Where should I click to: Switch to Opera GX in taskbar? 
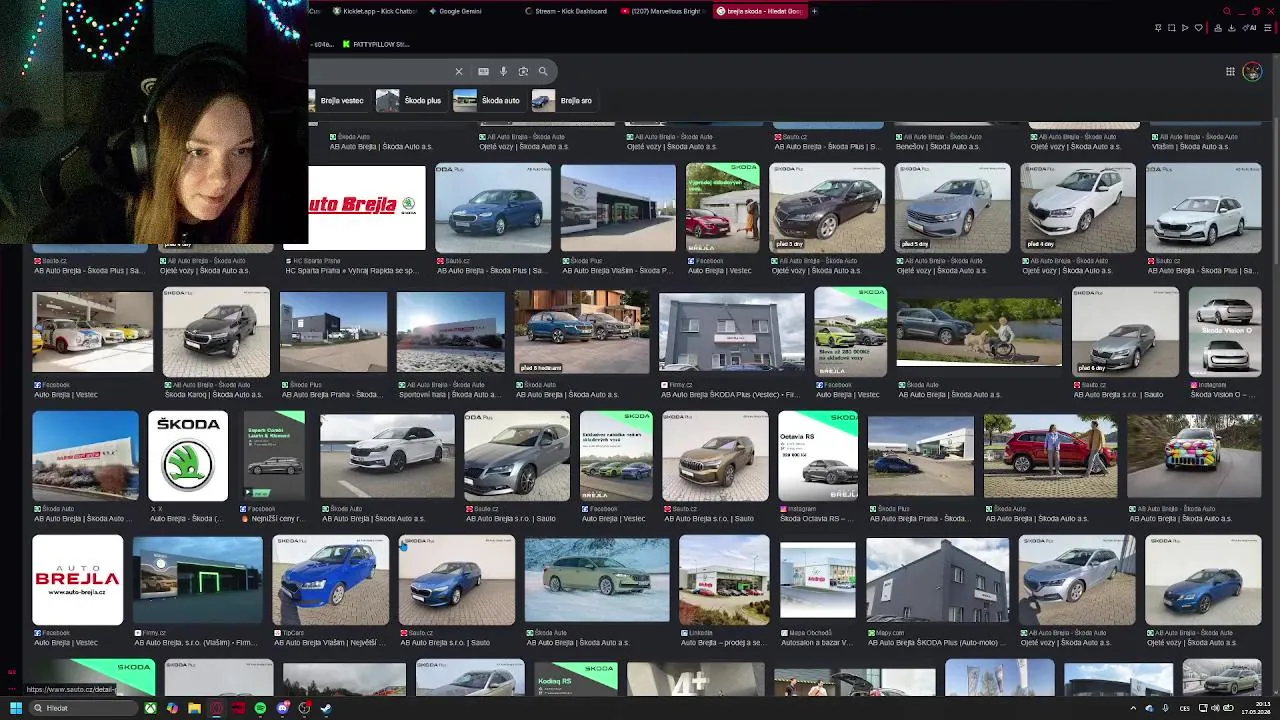pyautogui.click(x=216, y=708)
